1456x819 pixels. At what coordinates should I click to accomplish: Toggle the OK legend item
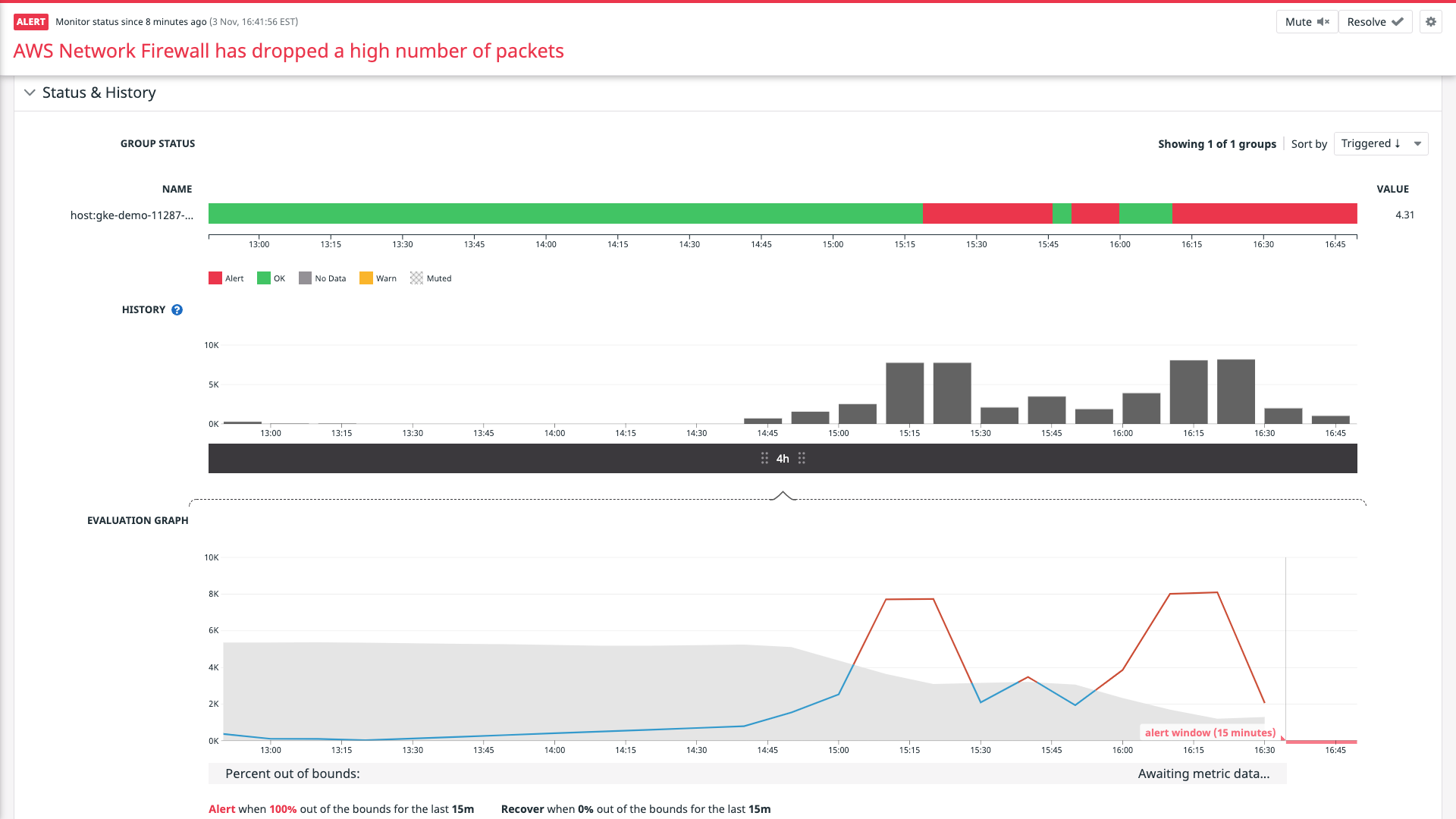[271, 278]
